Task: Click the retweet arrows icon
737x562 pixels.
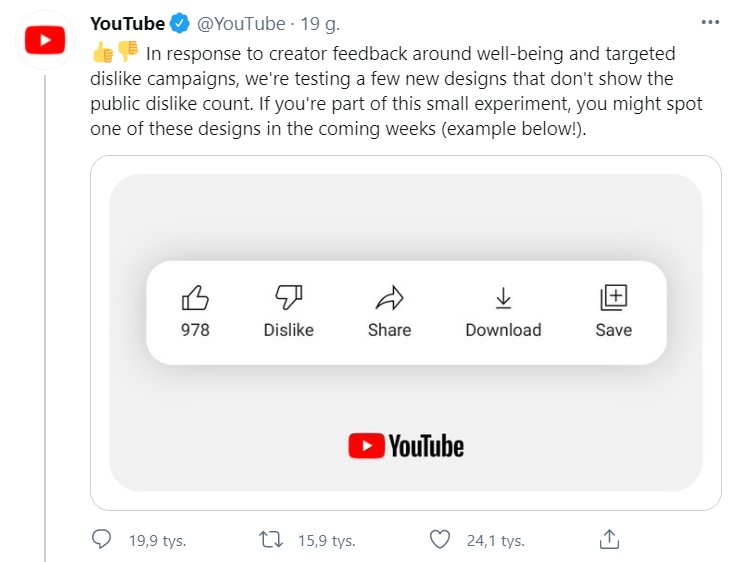Action: click(x=269, y=539)
